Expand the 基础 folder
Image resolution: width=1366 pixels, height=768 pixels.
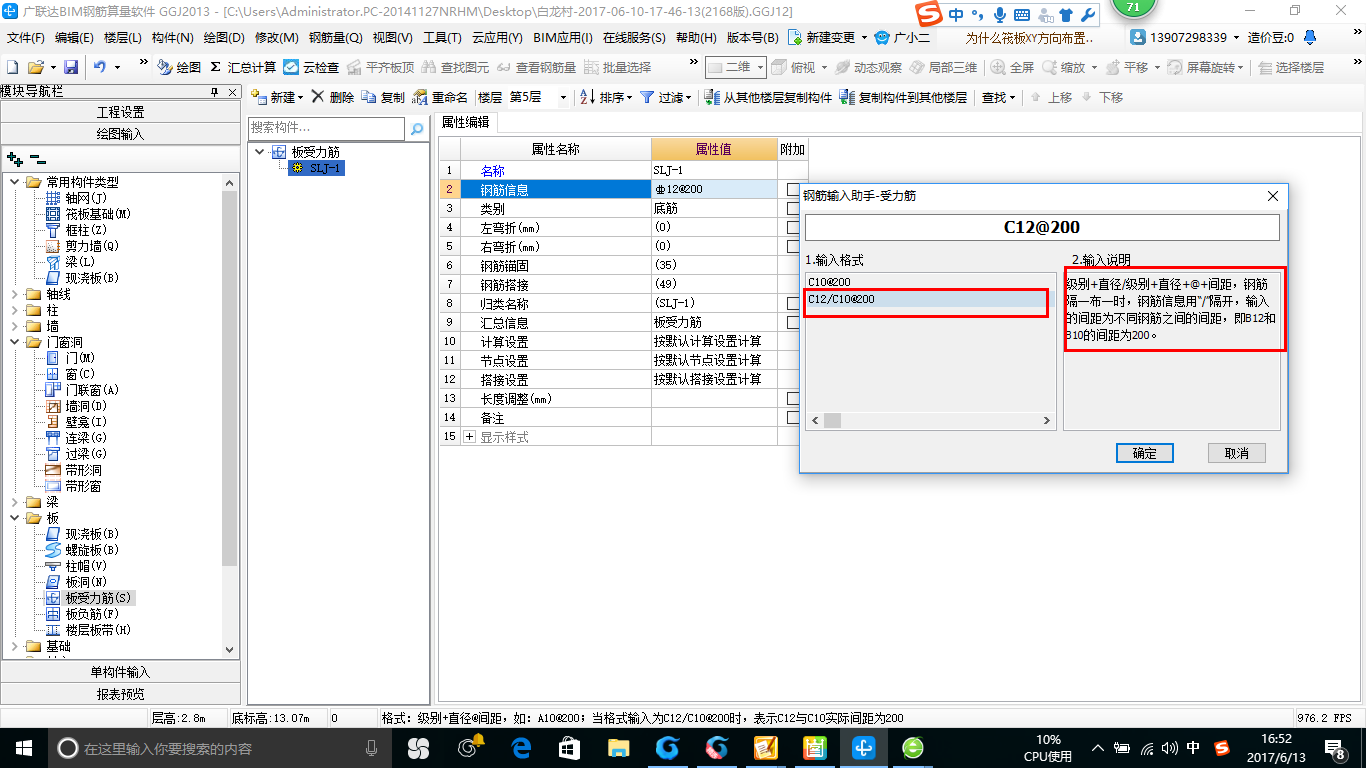click(15, 646)
